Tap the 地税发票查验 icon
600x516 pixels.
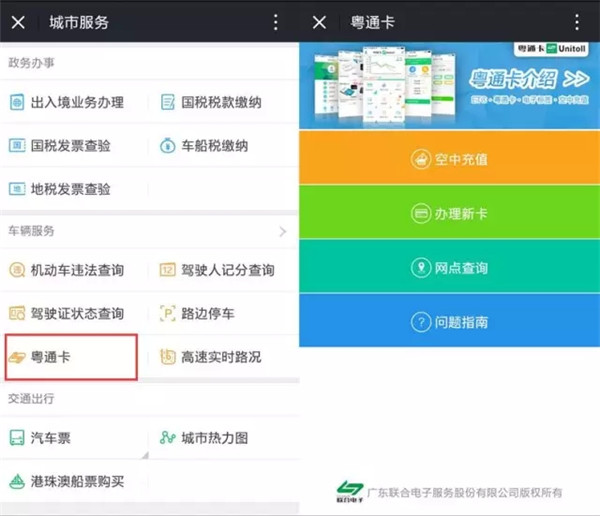tap(17, 189)
